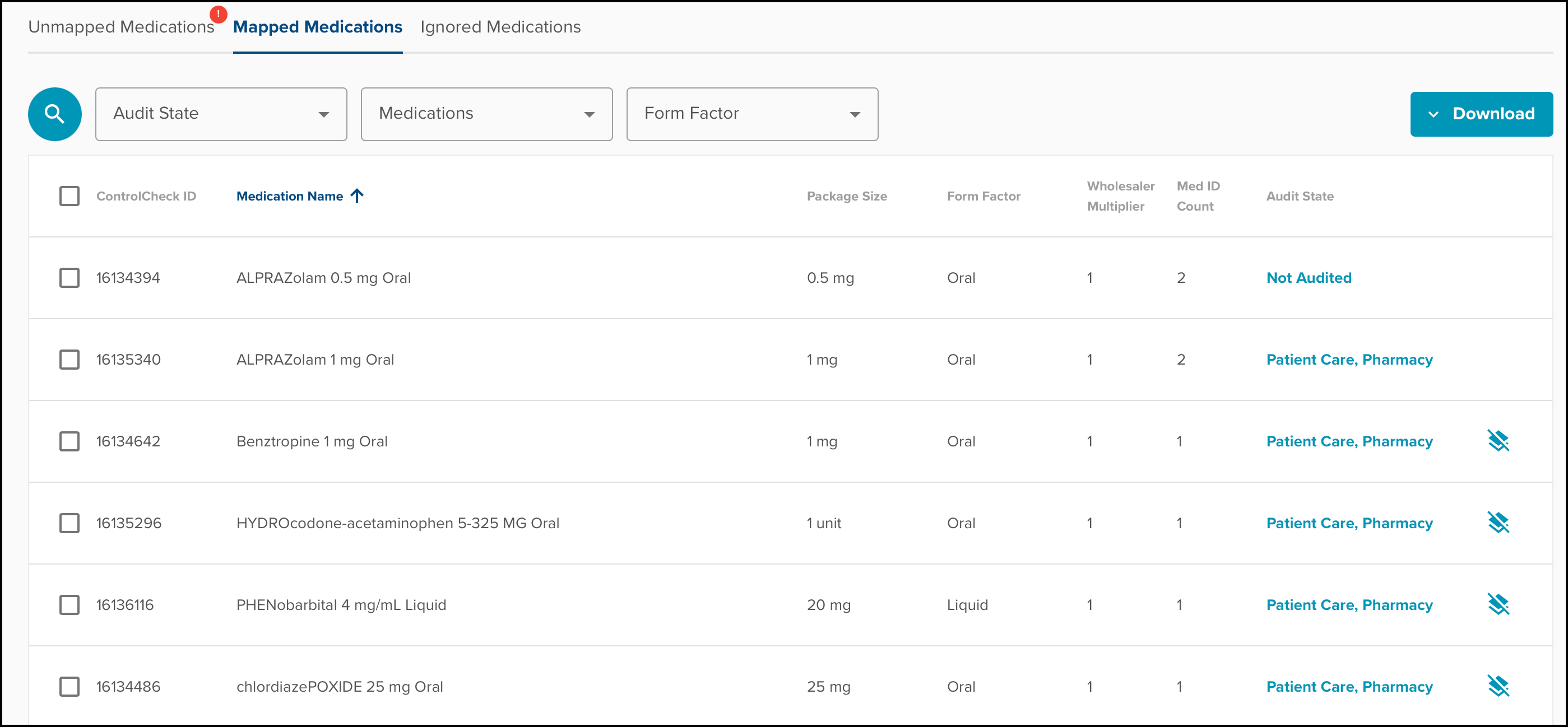1568x727 pixels.
Task: Open the Audit State filter dropdown
Action: click(x=221, y=114)
